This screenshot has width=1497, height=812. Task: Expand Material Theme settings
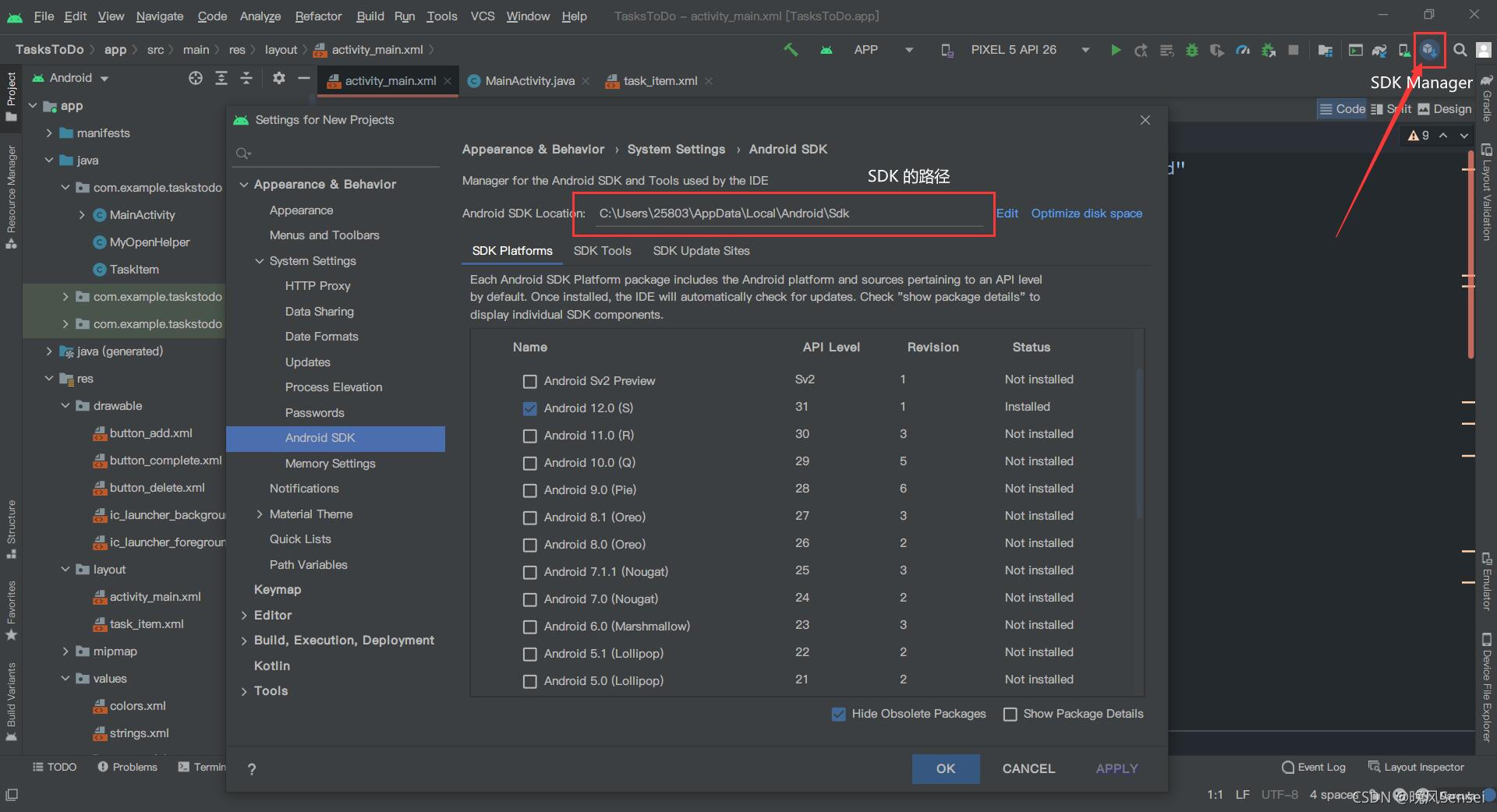260,514
